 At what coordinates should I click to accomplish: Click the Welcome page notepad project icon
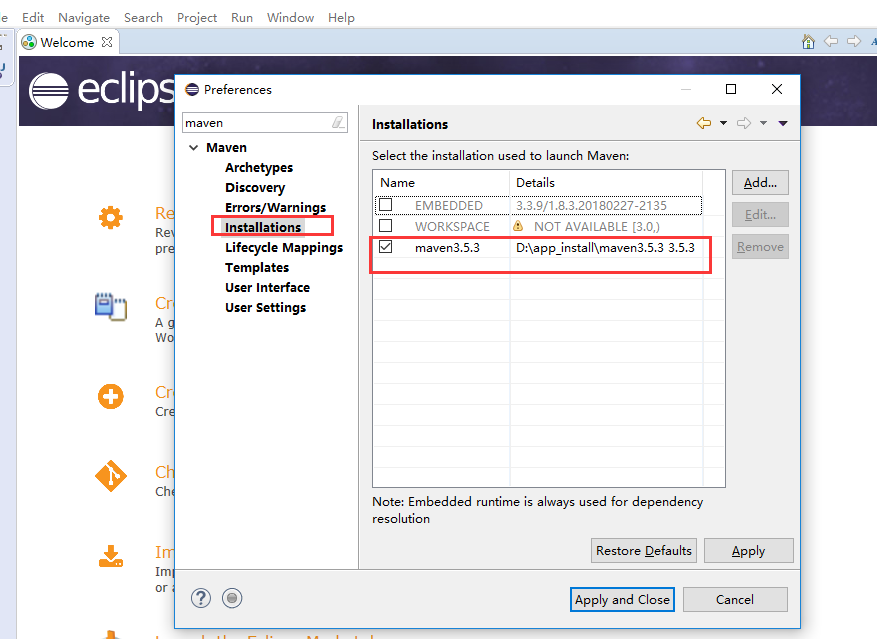(x=111, y=306)
